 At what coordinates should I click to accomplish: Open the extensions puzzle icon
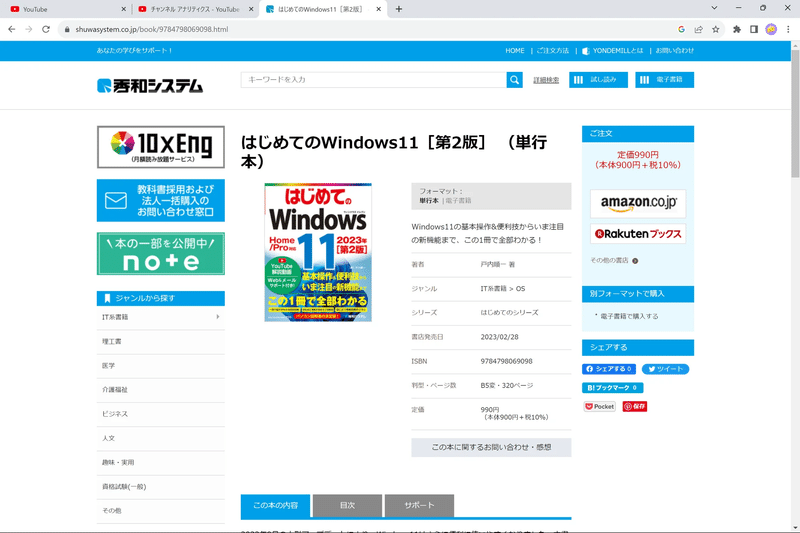[737, 30]
